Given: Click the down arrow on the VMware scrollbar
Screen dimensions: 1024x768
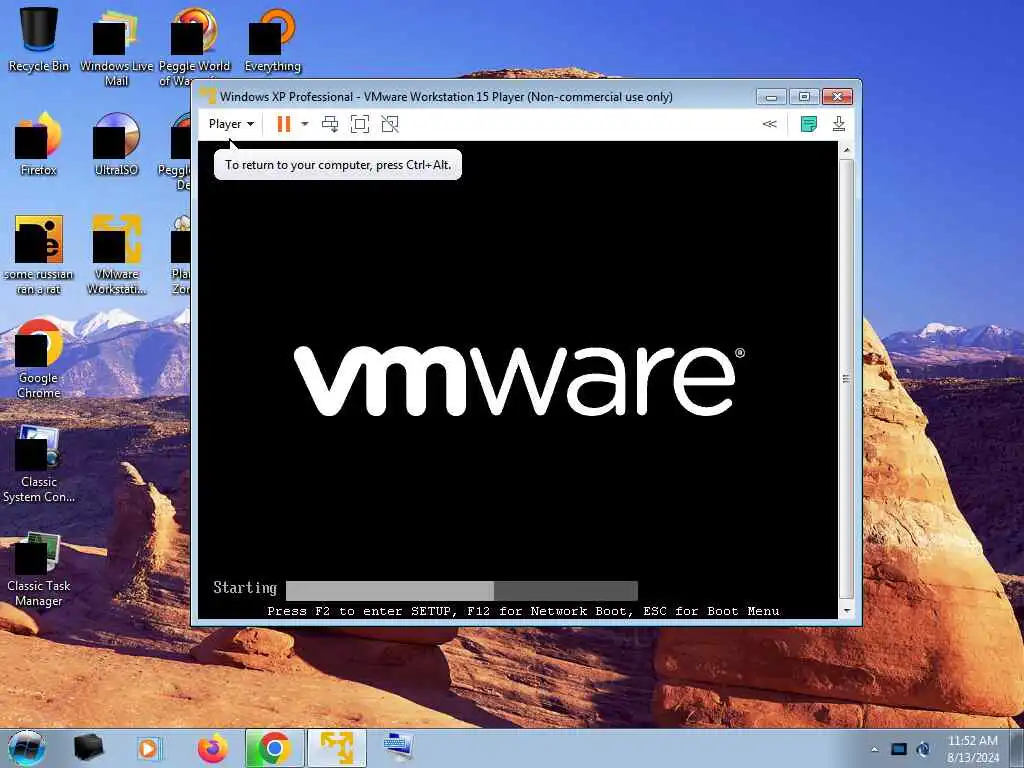Looking at the screenshot, I should [846, 611].
